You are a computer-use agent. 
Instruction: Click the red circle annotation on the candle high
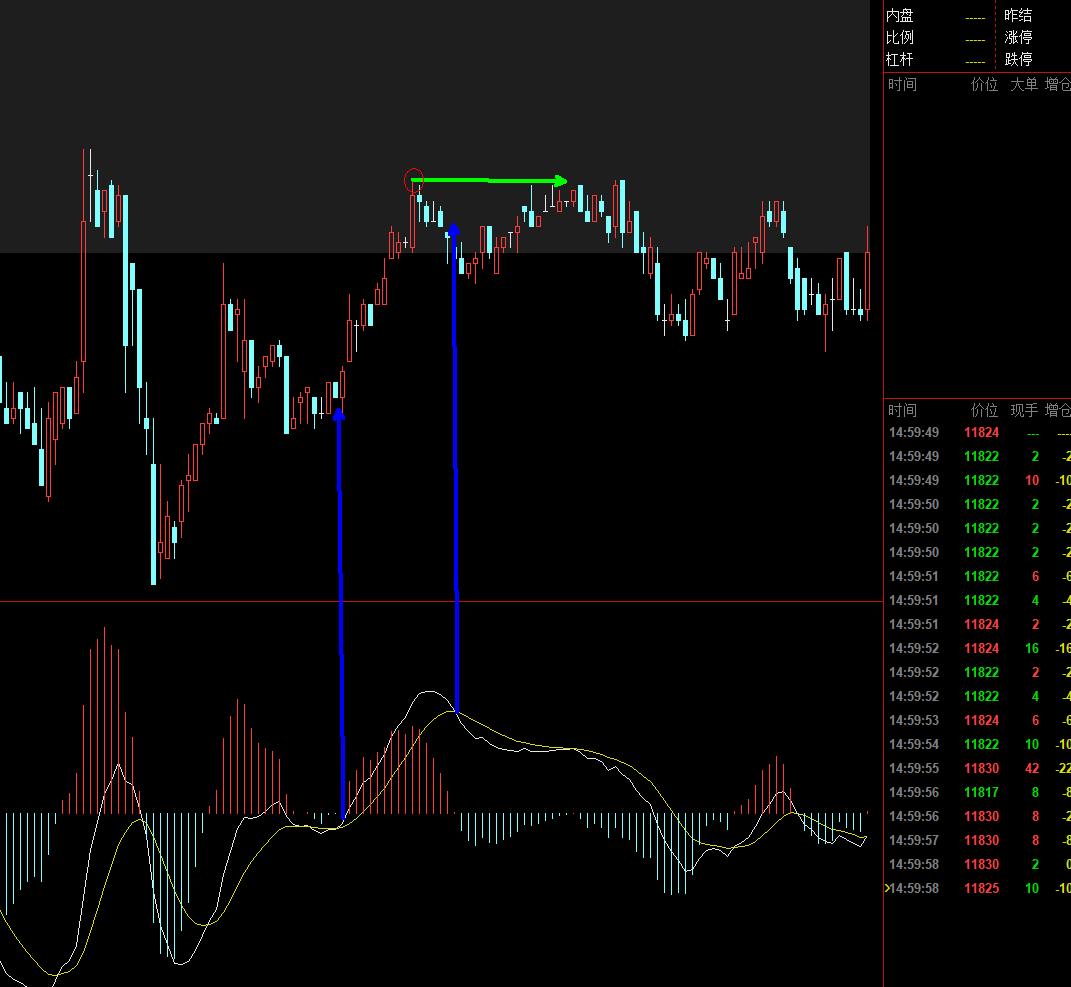[414, 181]
